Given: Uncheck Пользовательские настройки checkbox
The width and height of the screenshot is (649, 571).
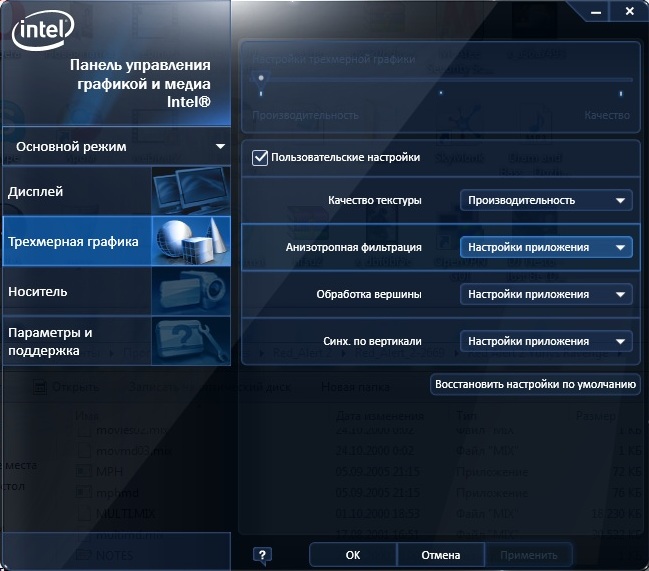Looking at the screenshot, I should click(x=260, y=158).
